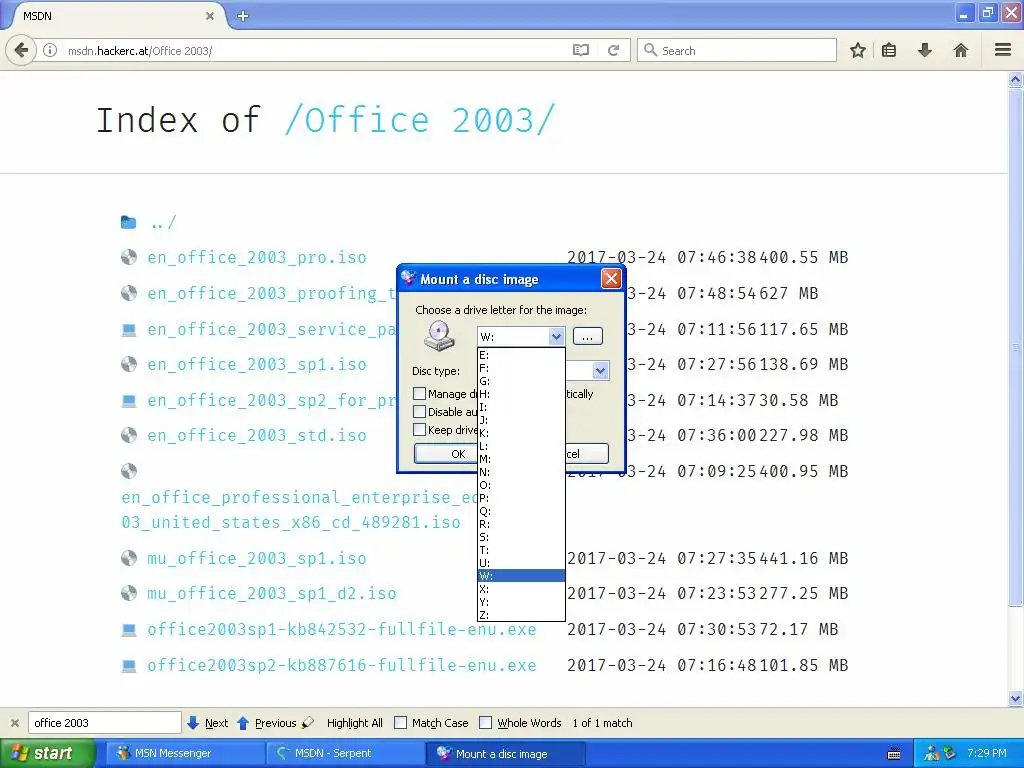The width and height of the screenshot is (1024, 768).
Task: Reload the page with refresh icon
Action: (613, 50)
